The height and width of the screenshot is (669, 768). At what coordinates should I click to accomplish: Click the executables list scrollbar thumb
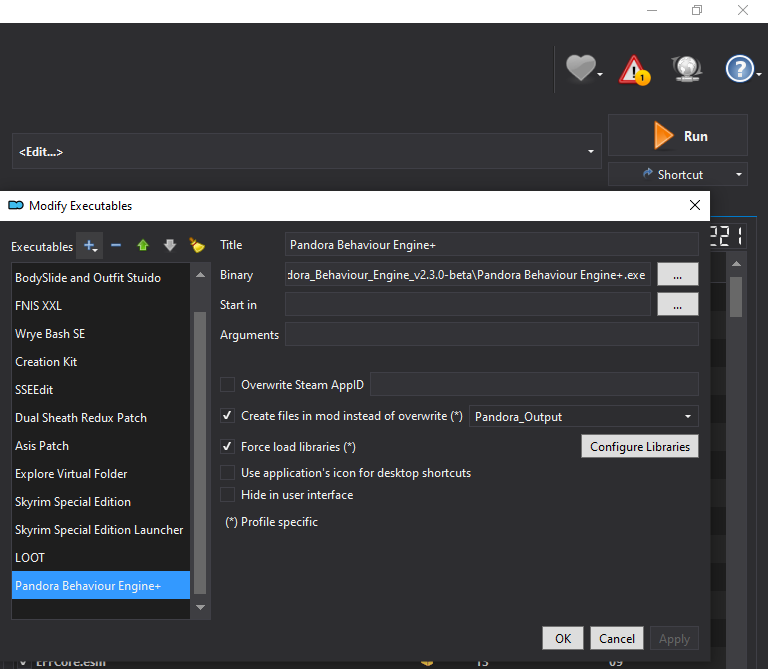point(200,453)
